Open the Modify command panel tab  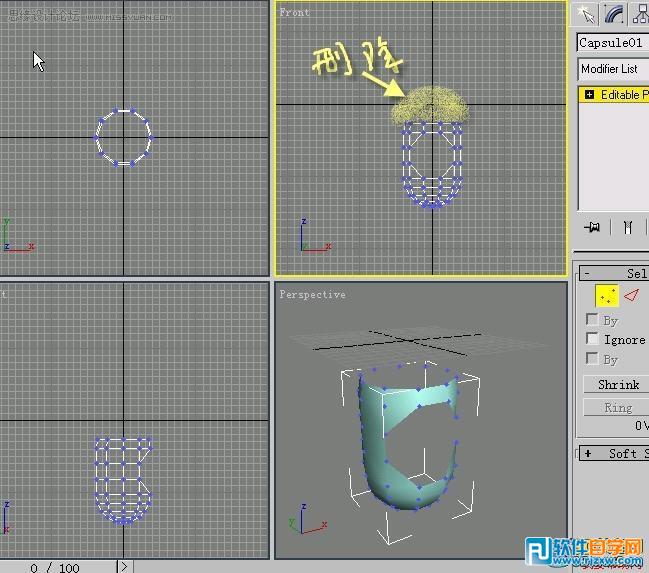tap(614, 14)
